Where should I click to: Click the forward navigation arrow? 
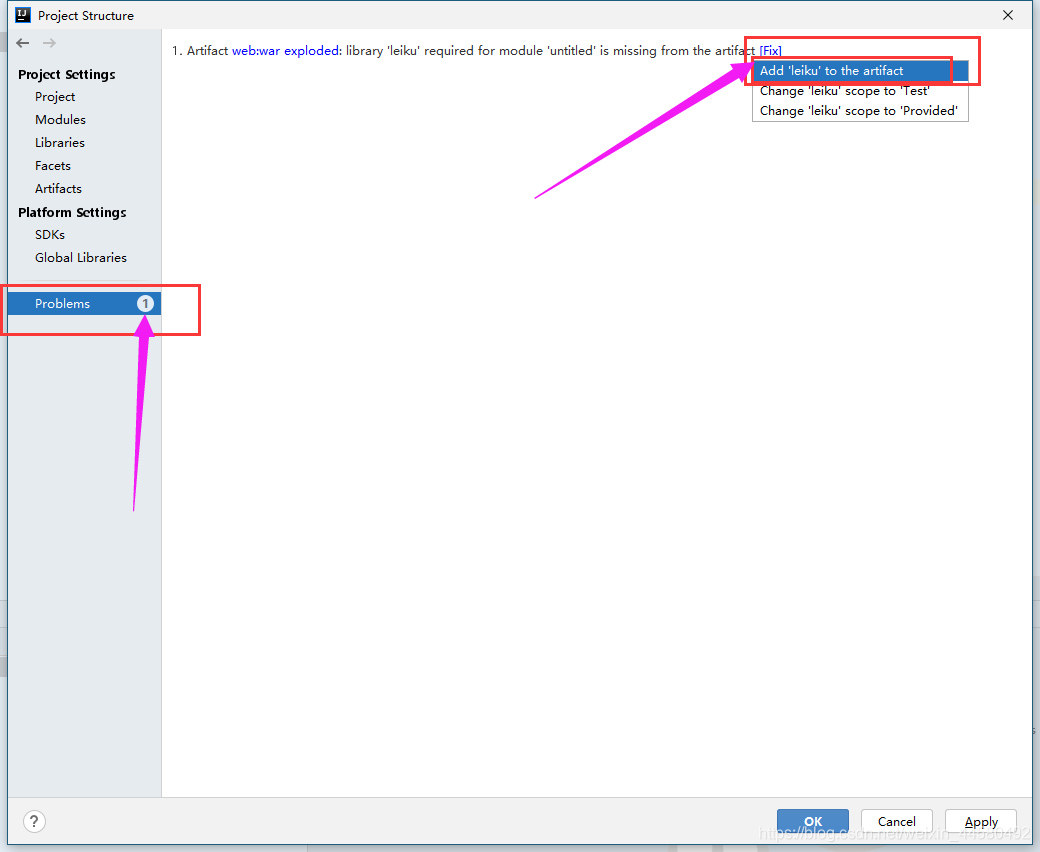[49, 43]
